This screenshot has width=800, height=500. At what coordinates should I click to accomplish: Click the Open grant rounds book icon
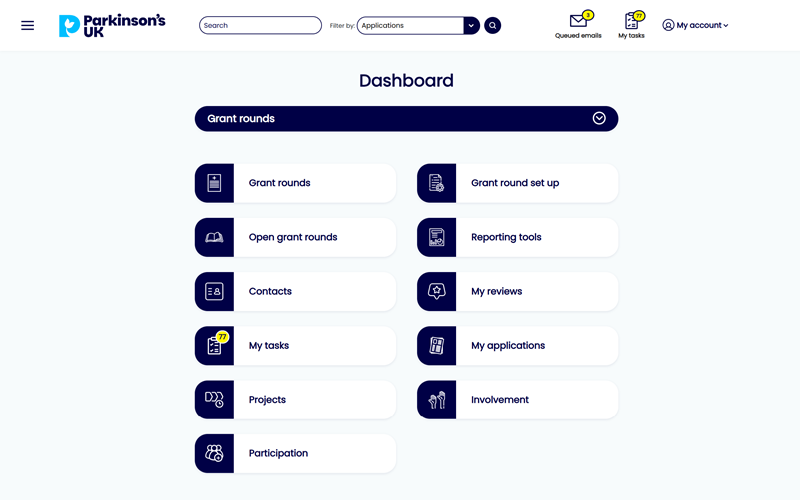(x=214, y=237)
